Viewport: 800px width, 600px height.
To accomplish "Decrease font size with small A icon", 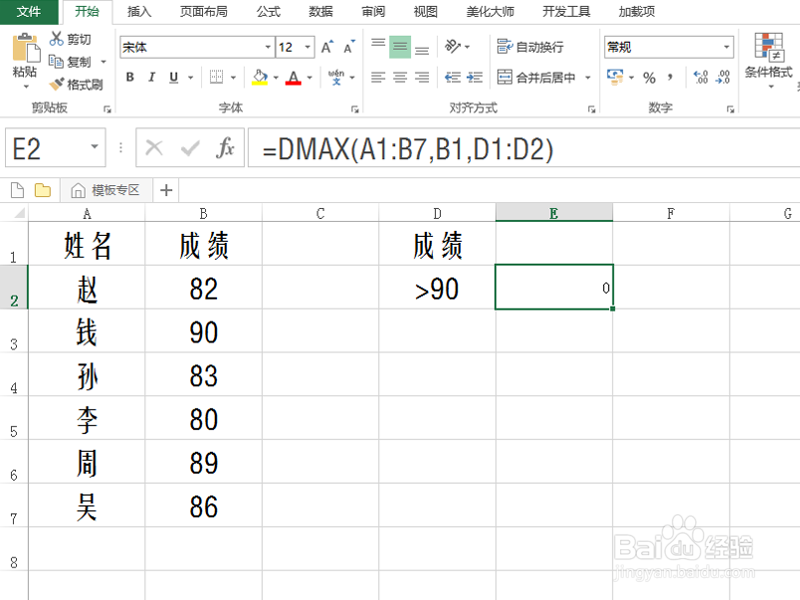I will click(x=349, y=47).
